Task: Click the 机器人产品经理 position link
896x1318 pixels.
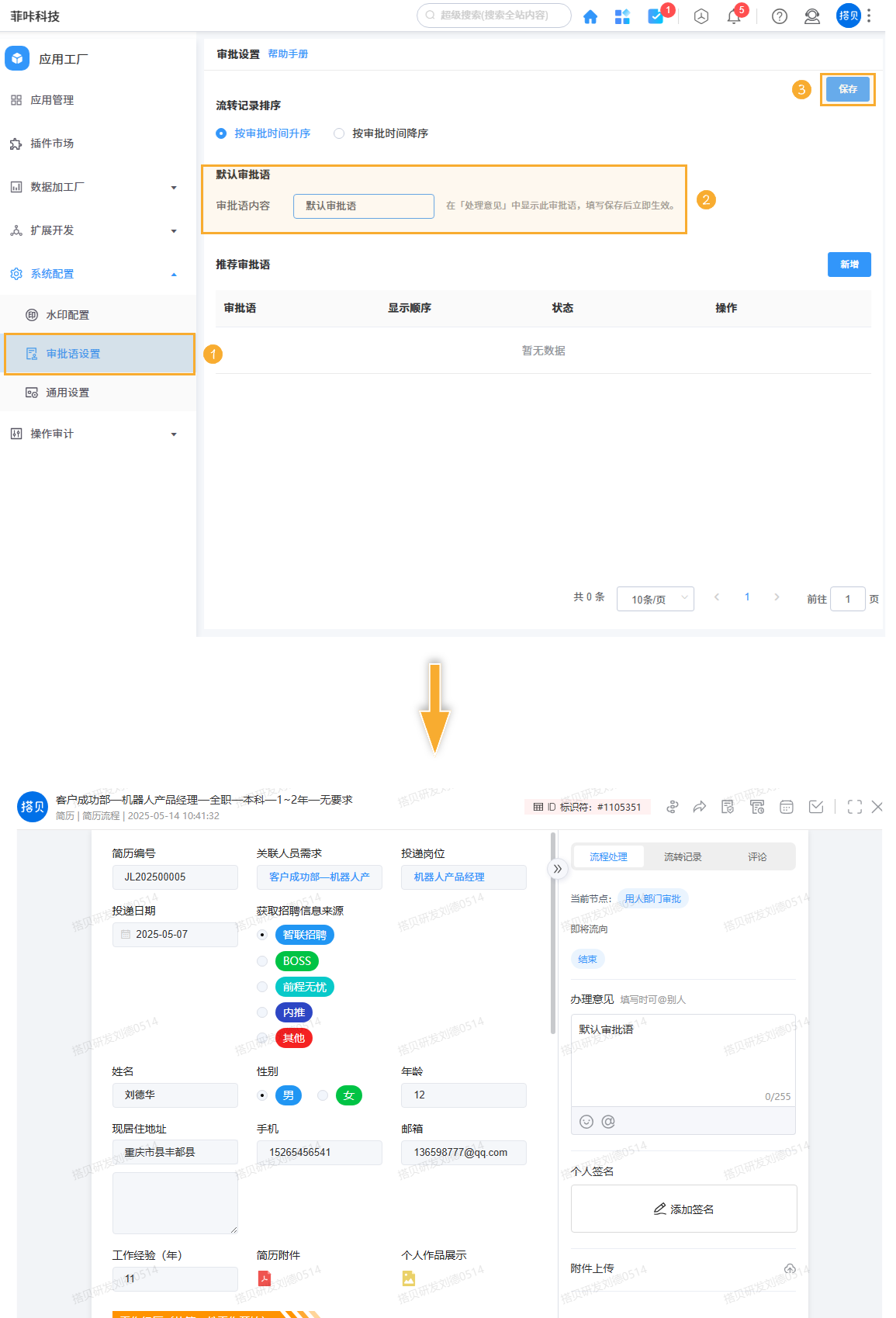Action: click(x=464, y=877)
